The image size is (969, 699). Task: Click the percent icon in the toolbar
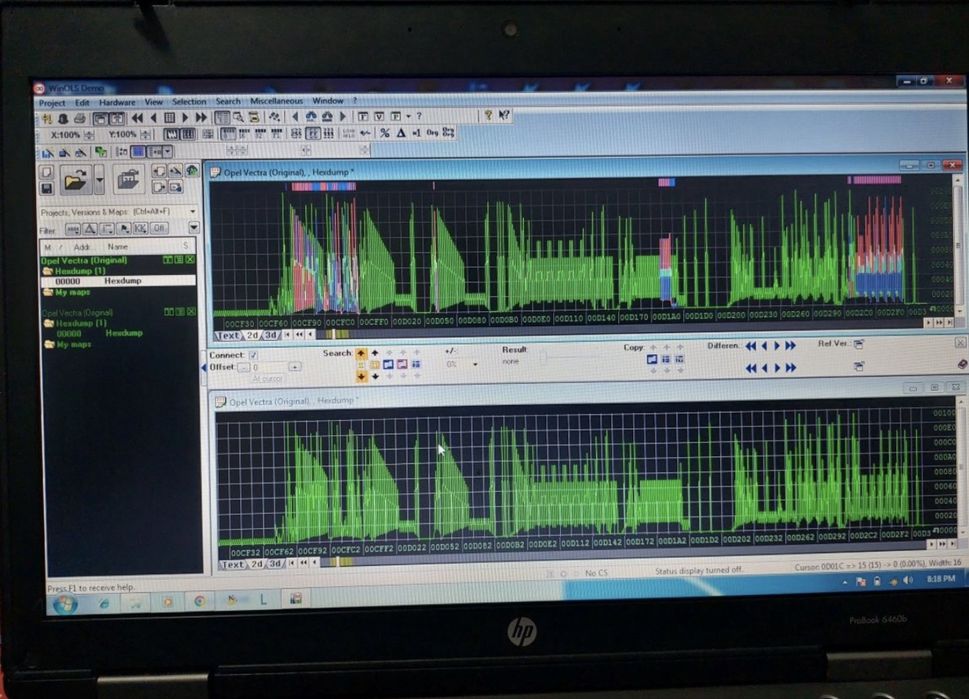point(385,132)
